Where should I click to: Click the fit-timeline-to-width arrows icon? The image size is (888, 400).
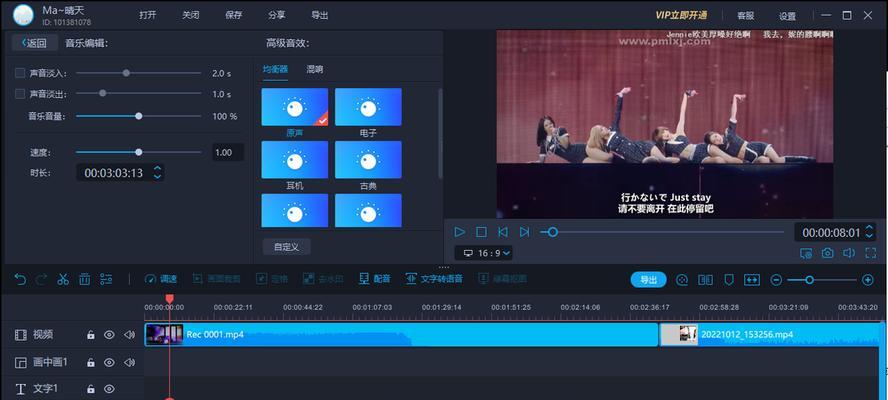(x=752, y=279)
